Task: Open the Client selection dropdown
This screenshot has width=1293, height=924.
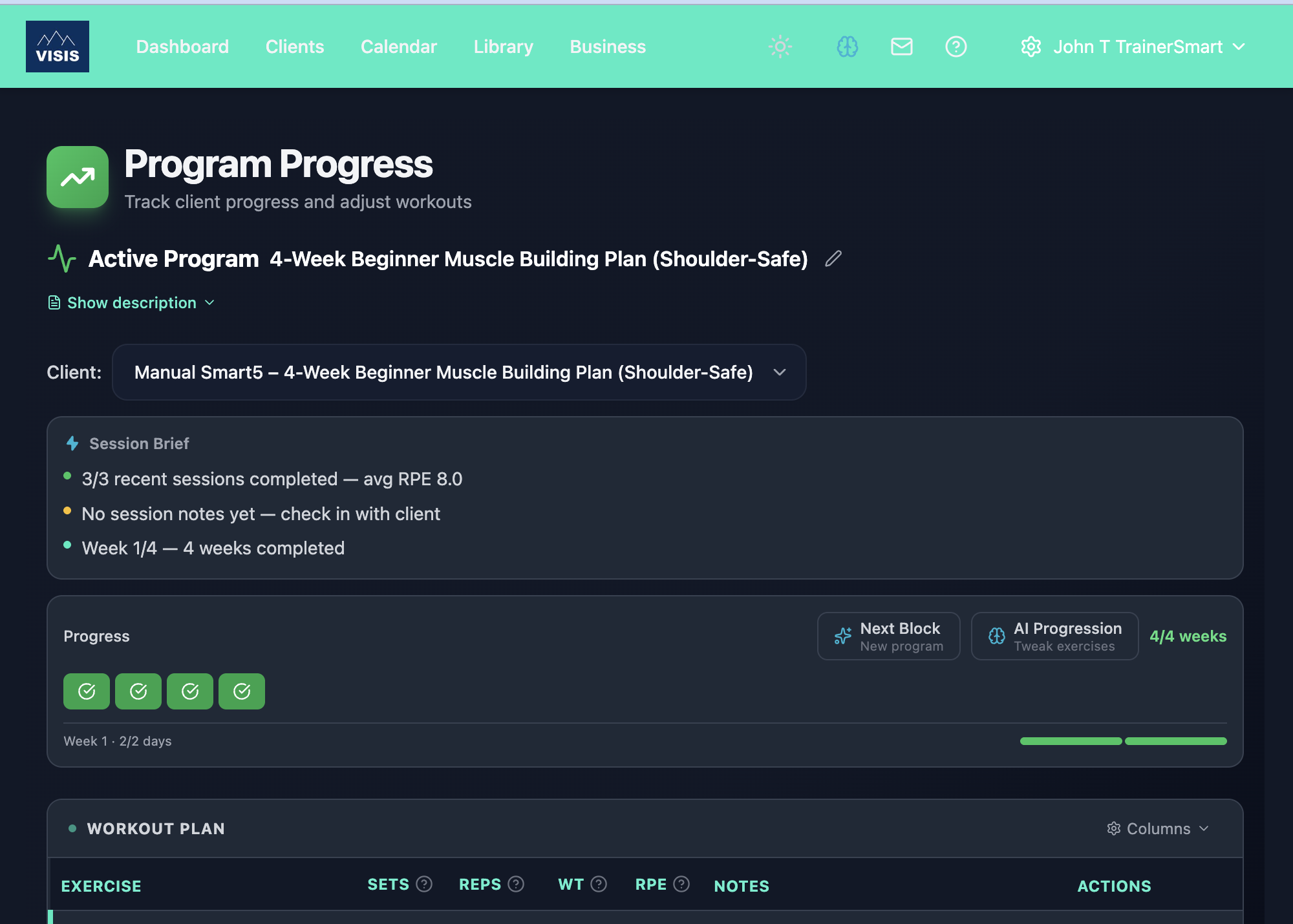Action: (x=458, y=372)
